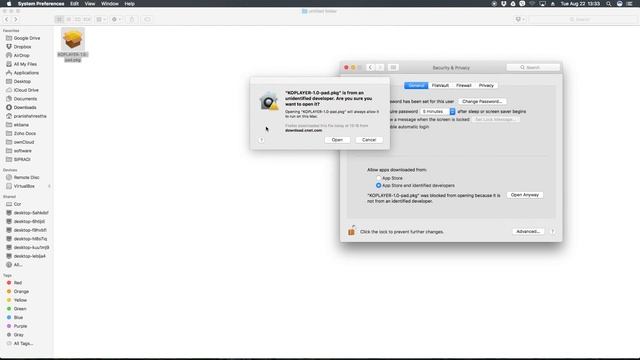Open the require password delay dropdown
Viewport: 640px width, 360px height.
438,111
